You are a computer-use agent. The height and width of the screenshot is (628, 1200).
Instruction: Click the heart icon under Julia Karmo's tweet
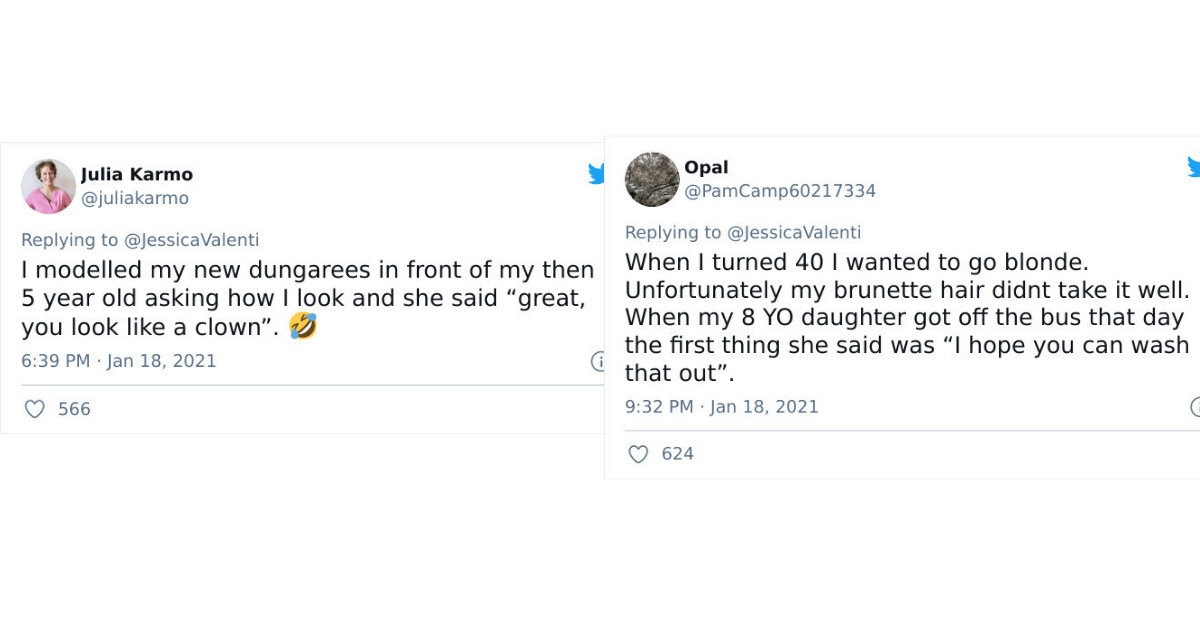click(x=34, y=409)
